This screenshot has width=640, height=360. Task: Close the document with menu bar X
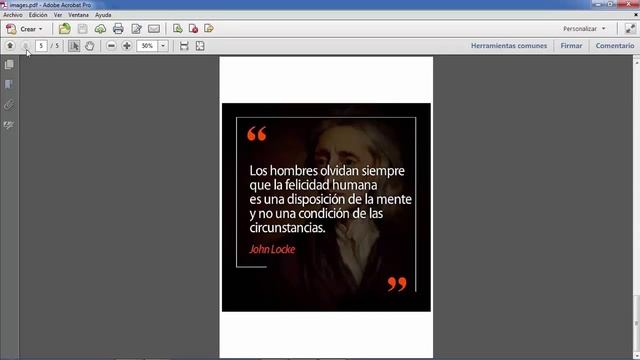point(636,15)
